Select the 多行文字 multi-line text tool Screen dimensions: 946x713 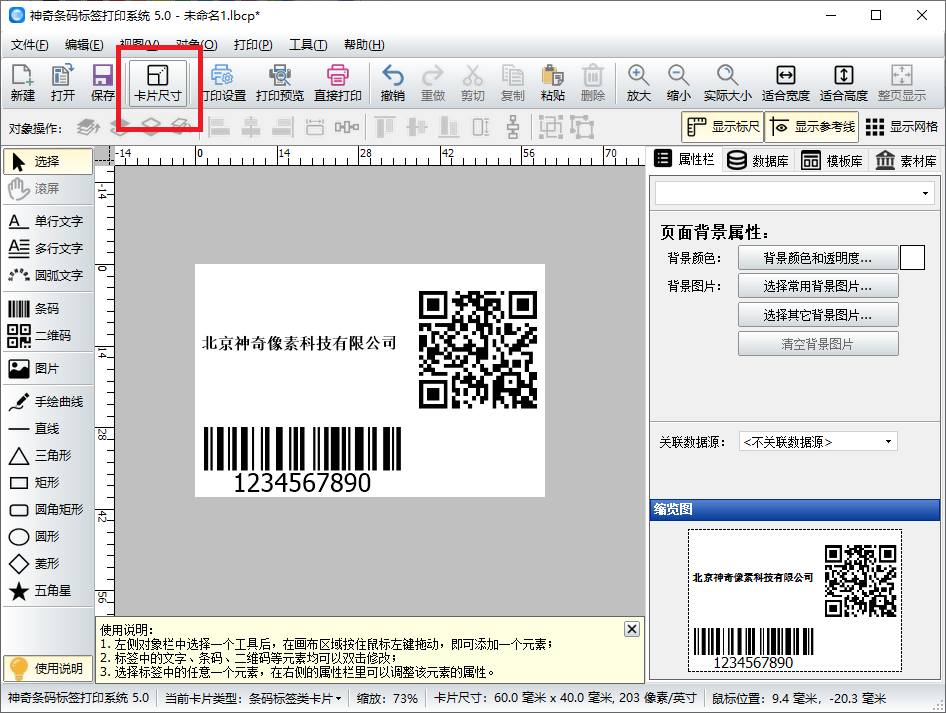(48, 248)
